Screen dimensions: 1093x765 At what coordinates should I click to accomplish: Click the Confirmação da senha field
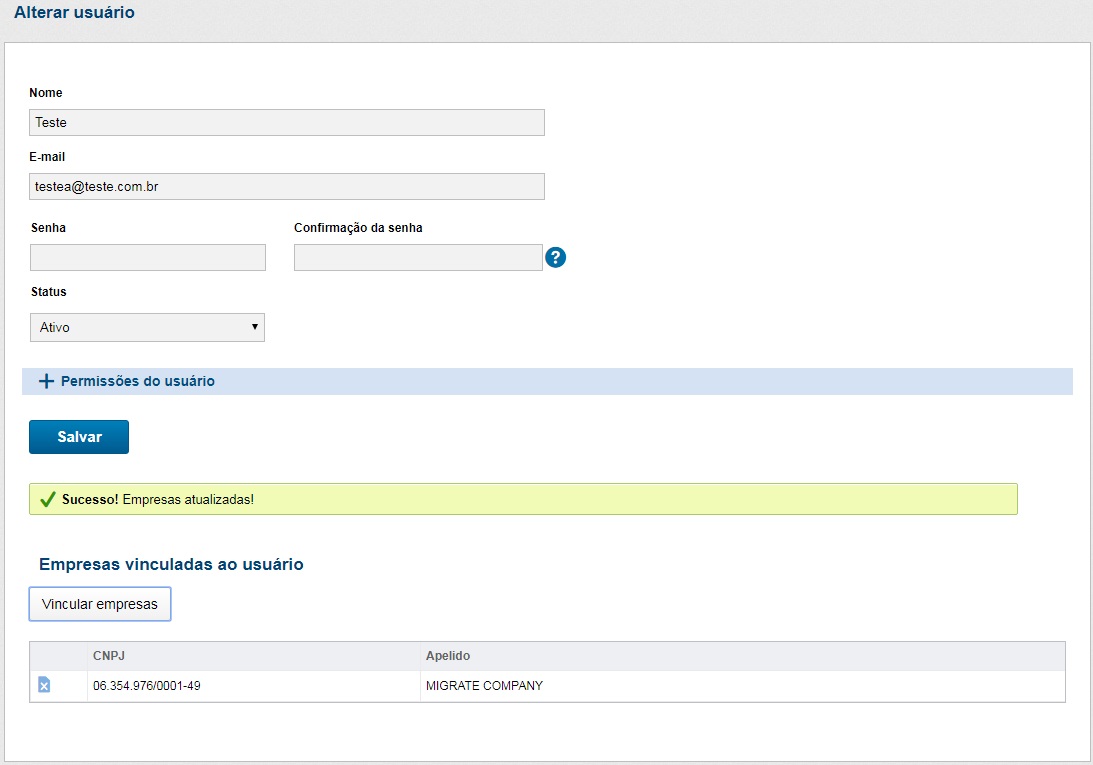pyautogui.click(x=418, y=258)
